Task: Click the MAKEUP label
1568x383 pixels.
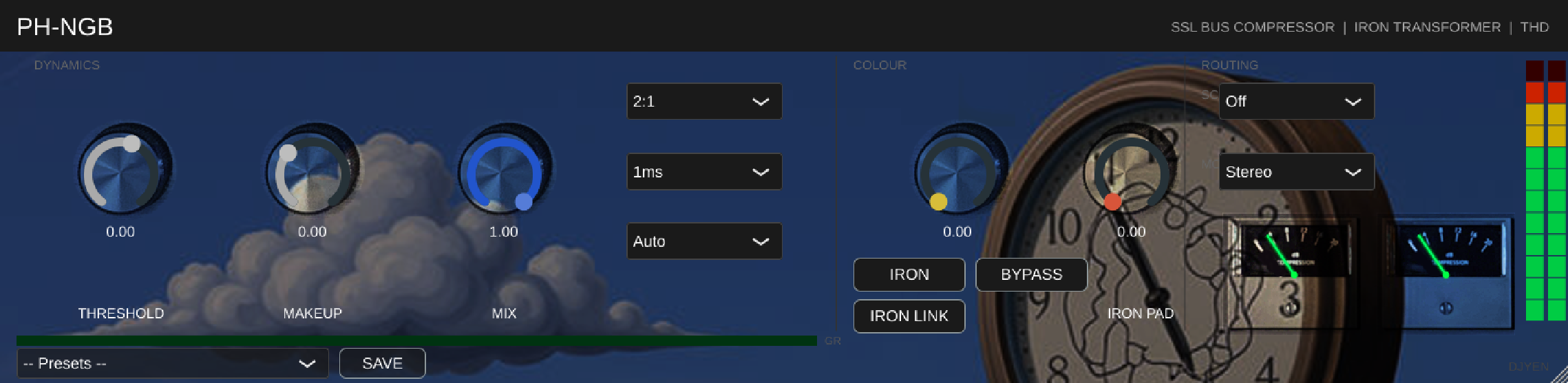Action: pos(312,314)
